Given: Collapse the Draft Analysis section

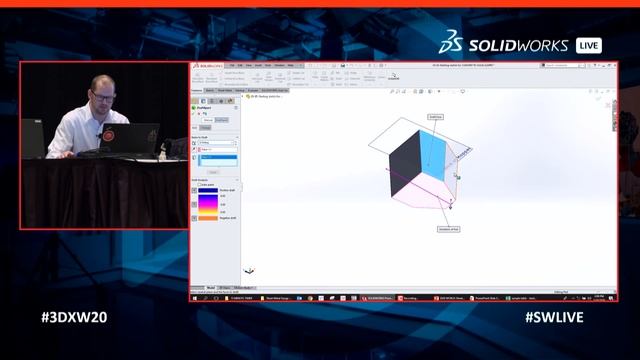Looking at the screenshot, I should (x=237, y=180).
